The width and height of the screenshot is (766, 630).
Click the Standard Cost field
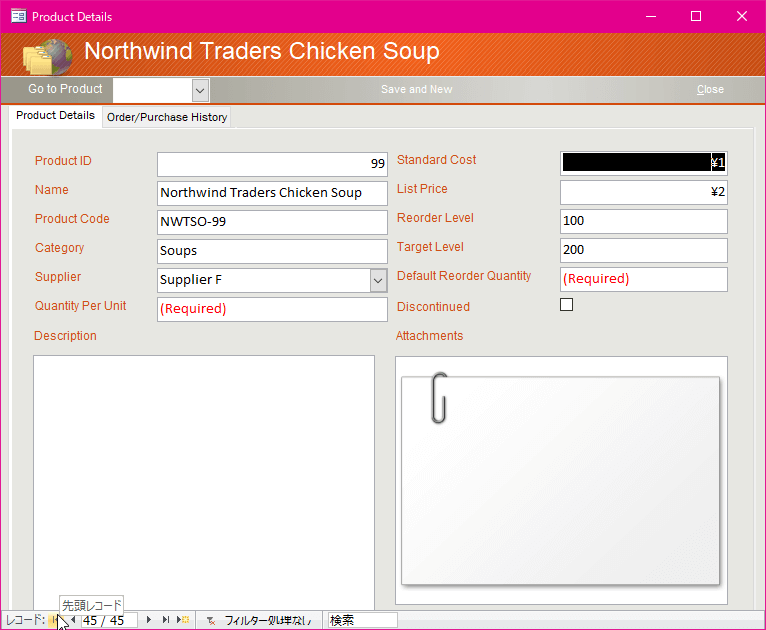point(643,163)
